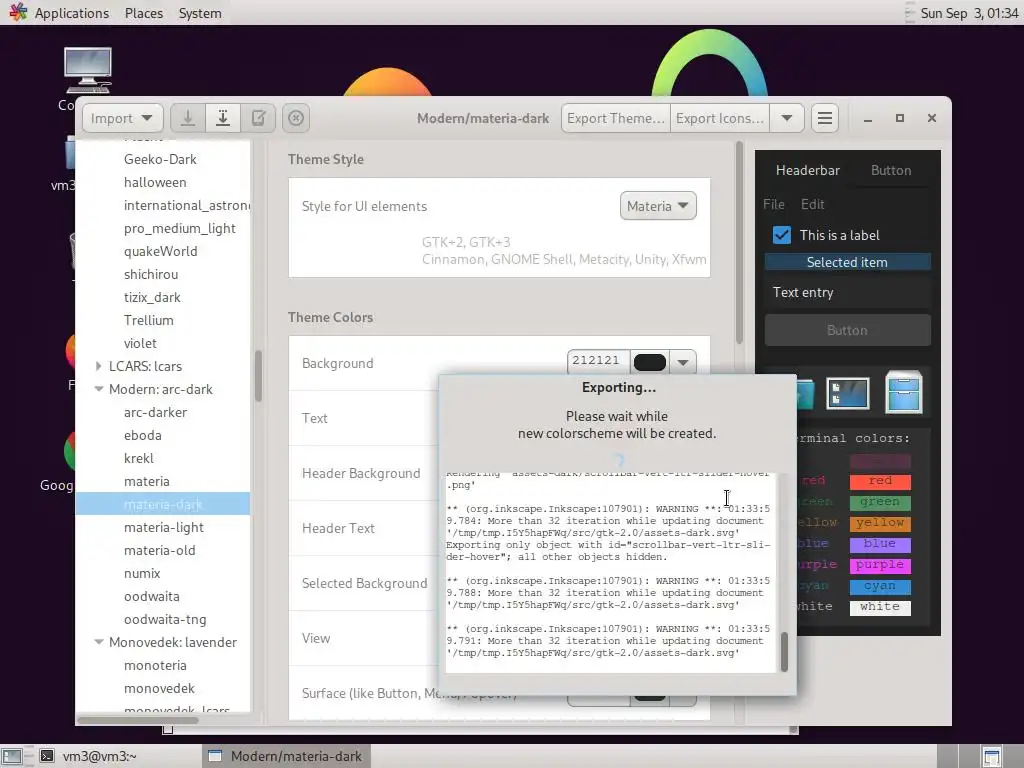The width and height of the screenshot is (1024, 768).
Task: Open the Places menu
Action: click(x=144, y=13)
